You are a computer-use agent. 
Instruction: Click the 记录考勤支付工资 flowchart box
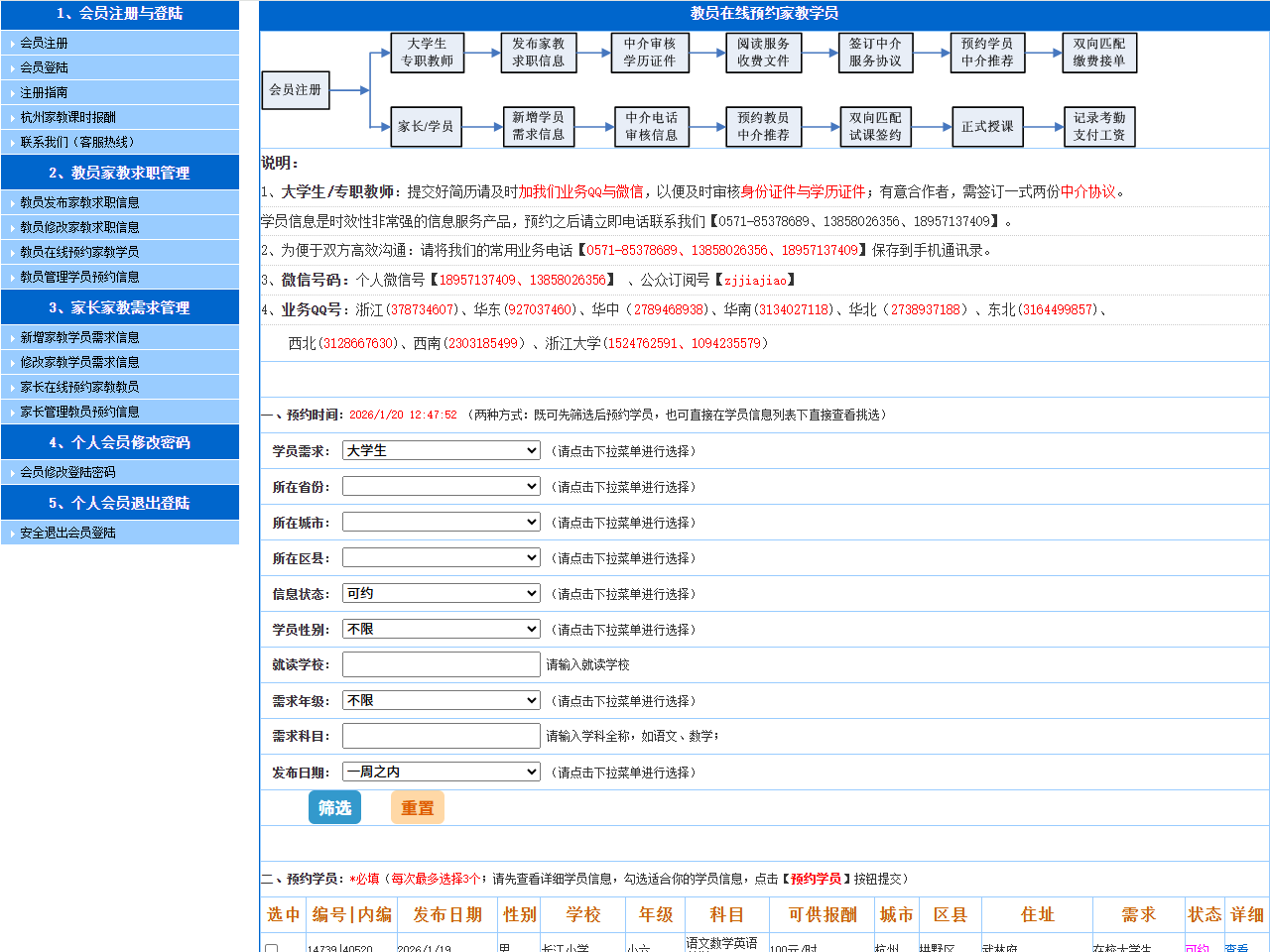pos(1098,127)
